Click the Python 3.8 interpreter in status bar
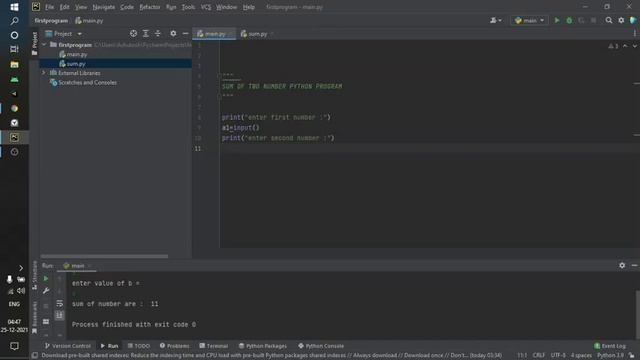This screenshot has height=360, width=640. [610, 356]
